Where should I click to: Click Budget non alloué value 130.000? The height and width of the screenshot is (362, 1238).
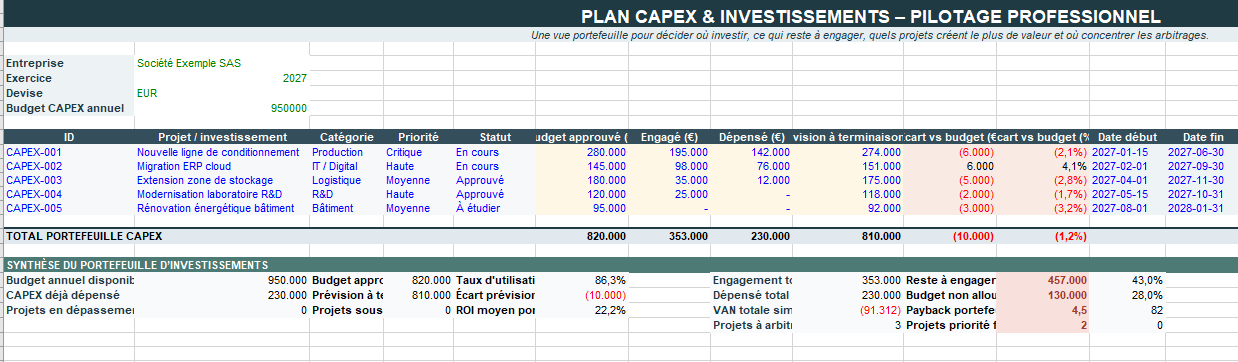pyautogui.click(x=1043, y=295)
